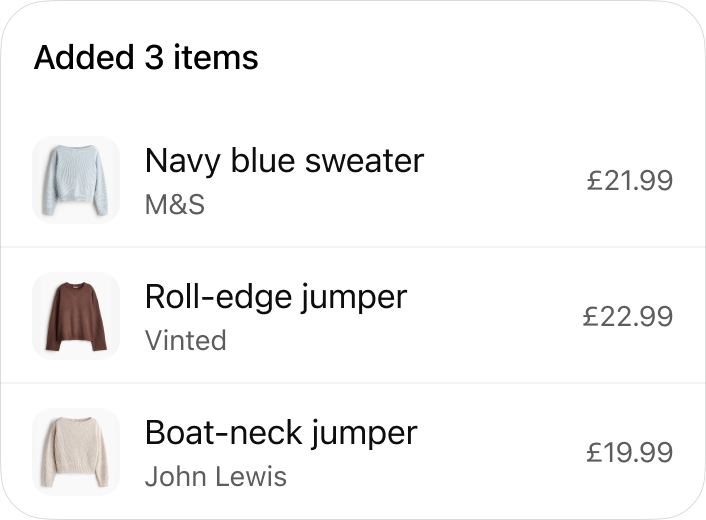The image size is (706, 520).
Task: Click the John Lewis retailer label
Action: 216,477
